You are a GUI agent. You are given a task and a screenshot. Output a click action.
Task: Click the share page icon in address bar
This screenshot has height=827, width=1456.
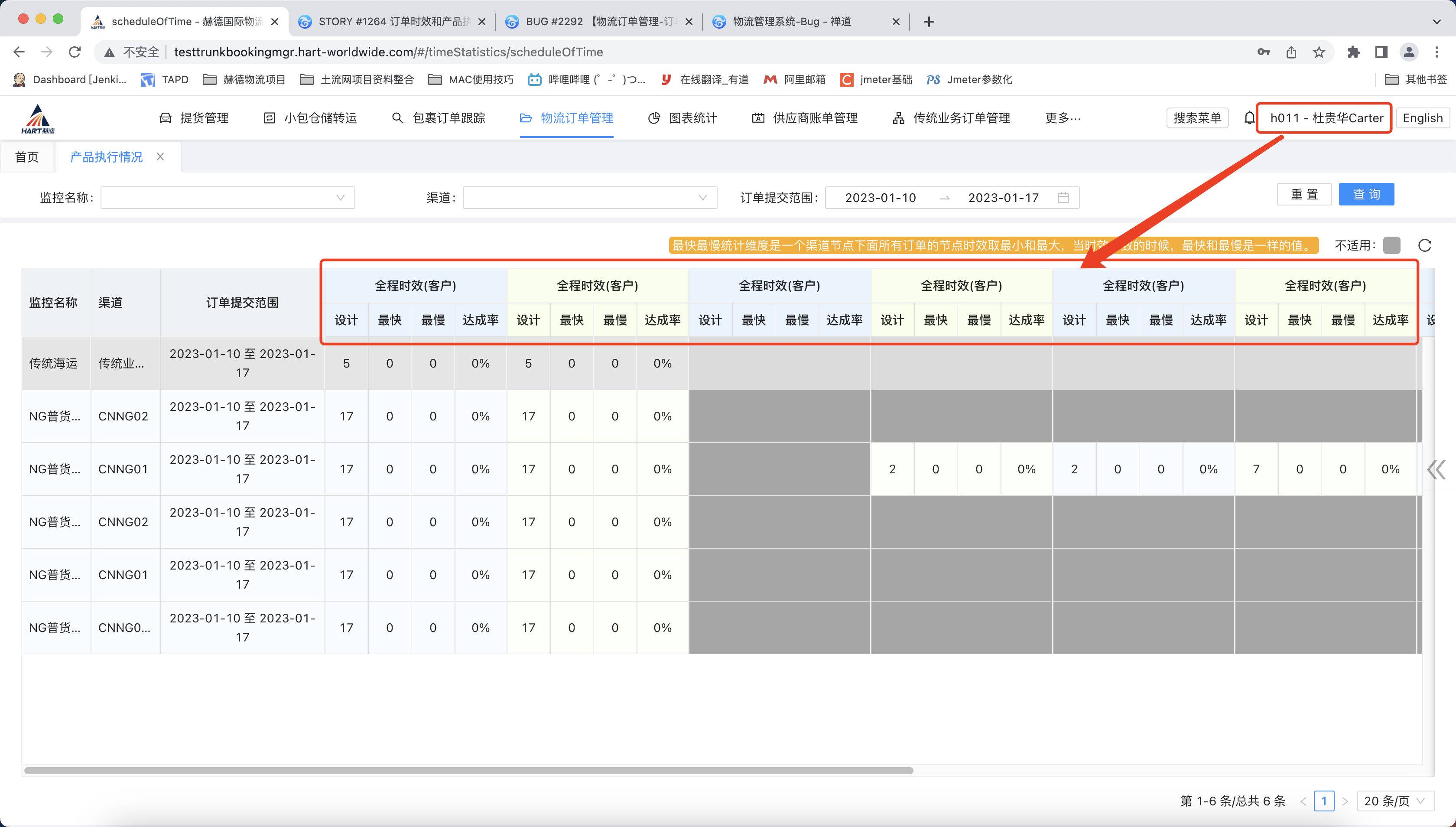click(1291, 52)
